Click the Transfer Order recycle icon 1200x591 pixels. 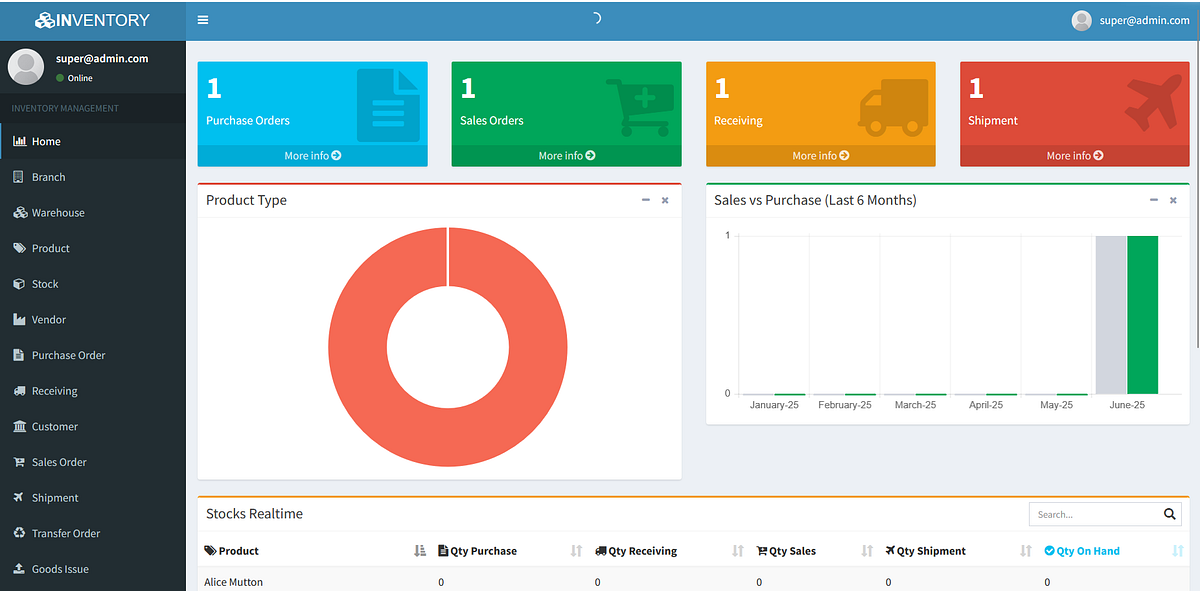tap(19, 533)
